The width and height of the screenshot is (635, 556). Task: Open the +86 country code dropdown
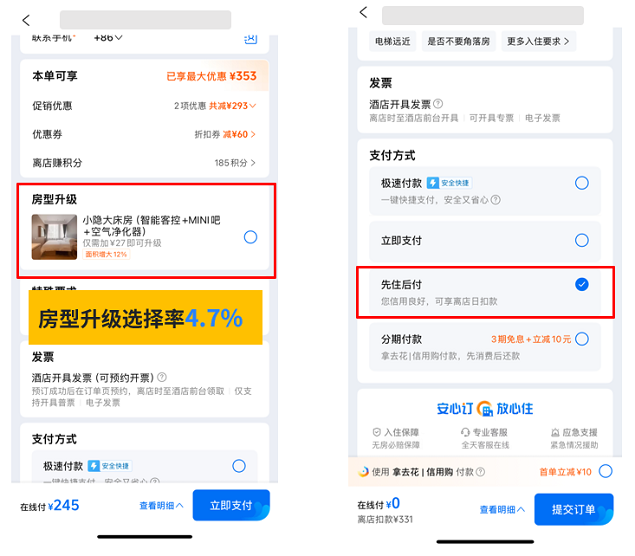[108, 37]
